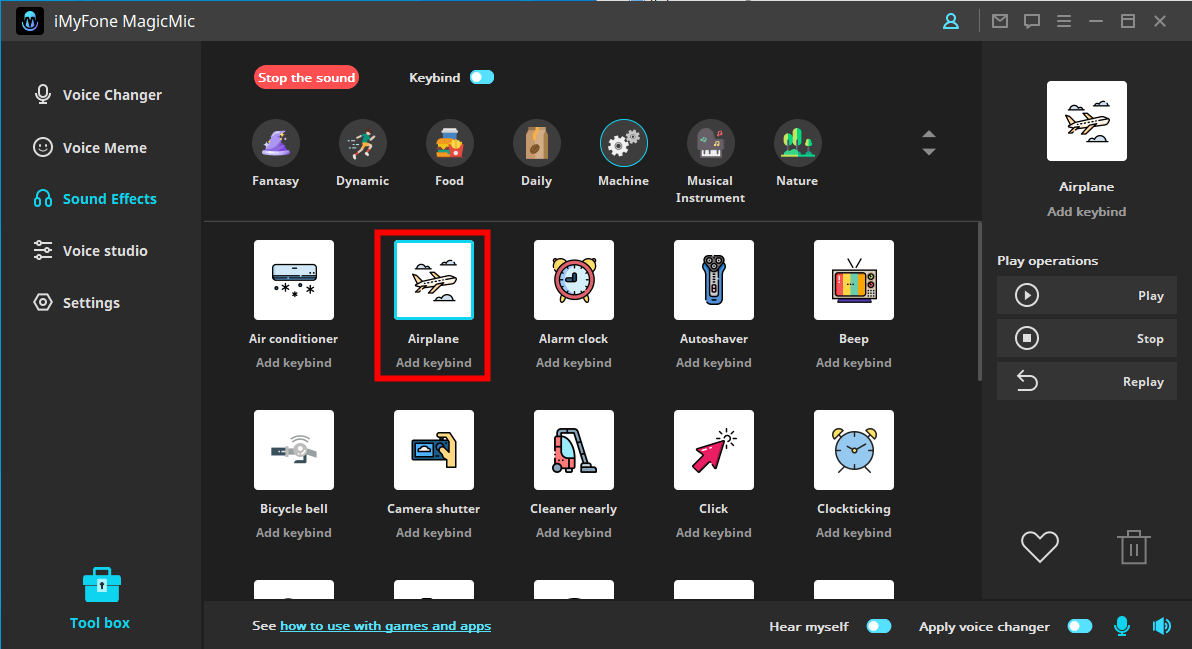Screen dimensions: 1192x649
Task: Open the Tool box
Action: pos(100,599)
